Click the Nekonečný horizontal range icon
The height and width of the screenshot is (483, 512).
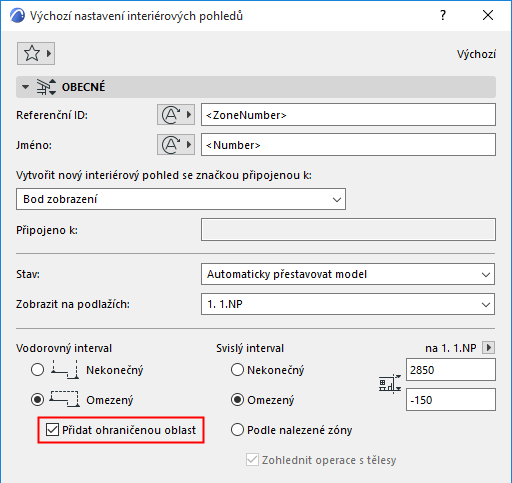pos(64,369)
